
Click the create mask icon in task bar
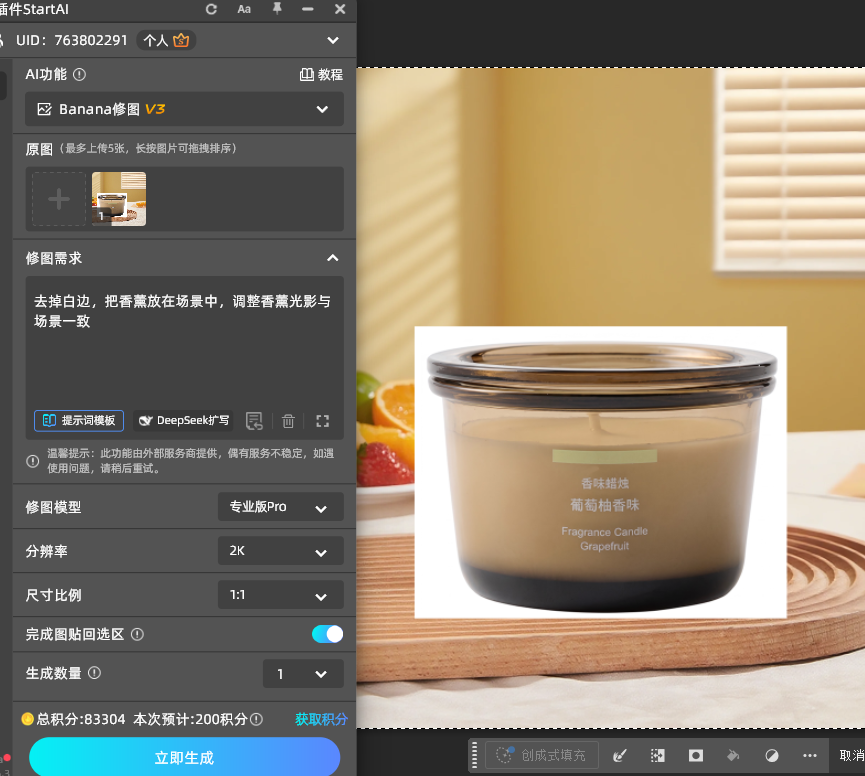pos(696,755)
